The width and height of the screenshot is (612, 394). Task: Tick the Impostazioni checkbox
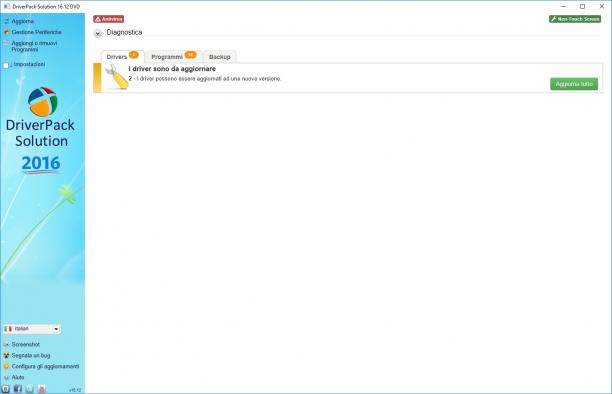tap(6, 65)
